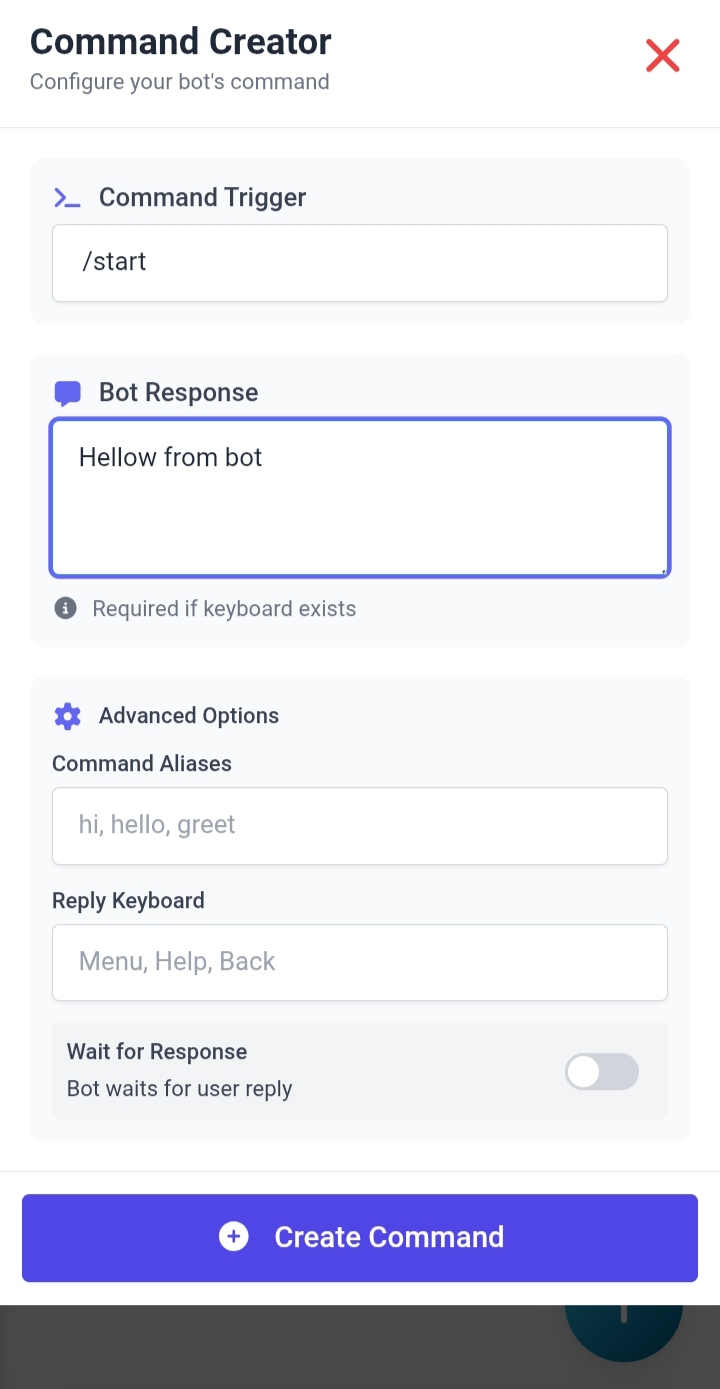Image resolution: width=720 pixels, height=1389 pixels.
Task: Click the Command Creator title
Action: click(181, 42)
